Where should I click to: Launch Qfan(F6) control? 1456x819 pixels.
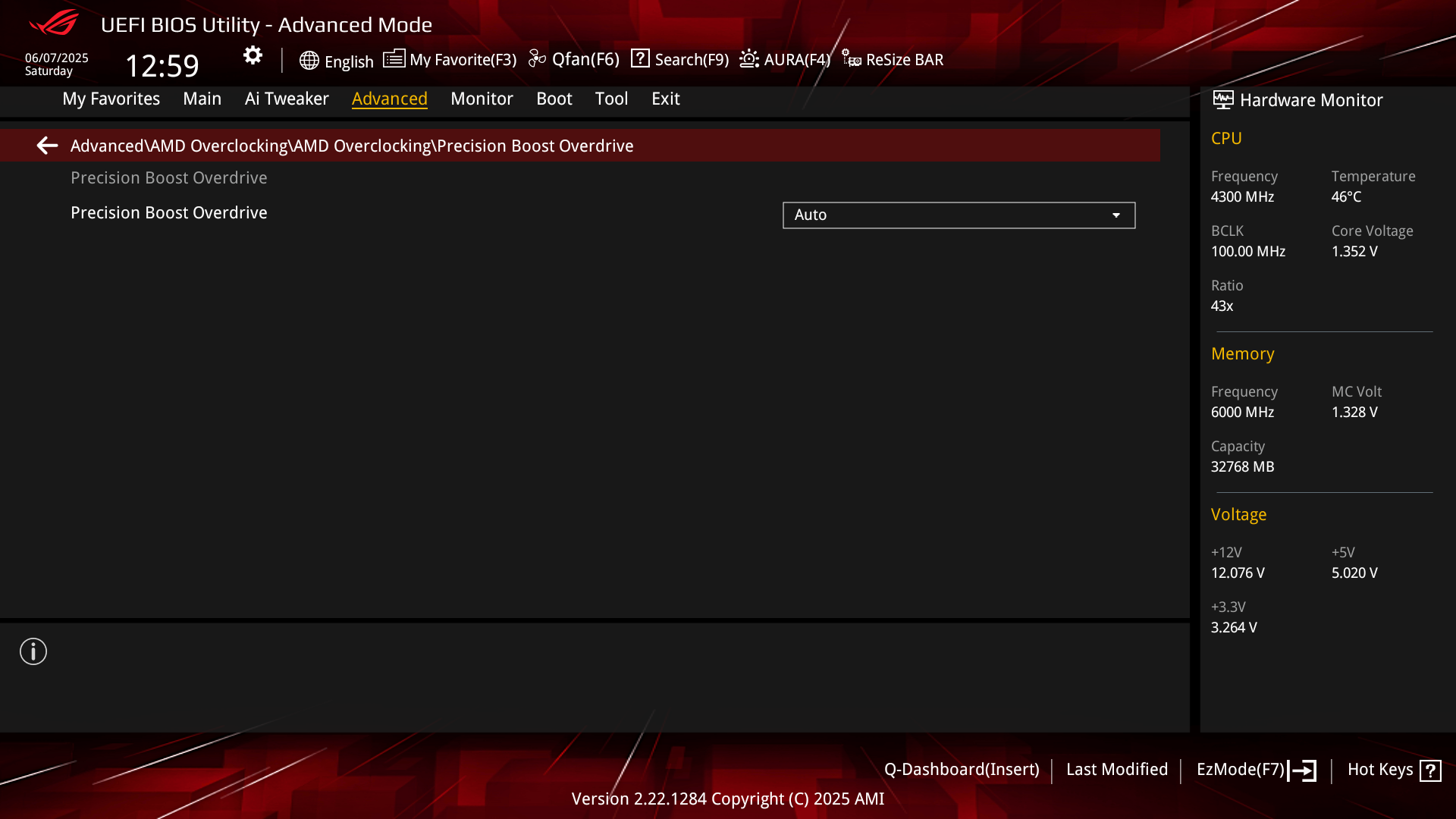[585, 59]
